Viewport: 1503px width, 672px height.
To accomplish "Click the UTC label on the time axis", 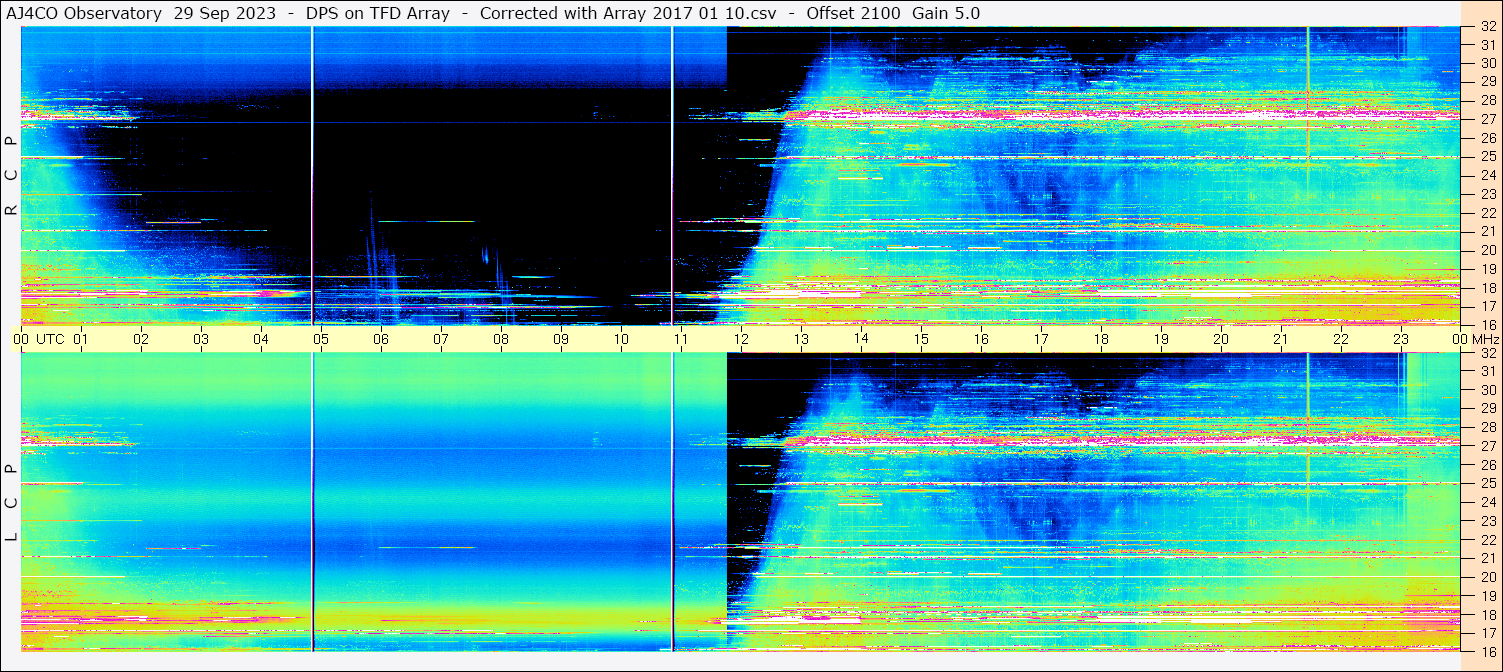I will [50, 339].
